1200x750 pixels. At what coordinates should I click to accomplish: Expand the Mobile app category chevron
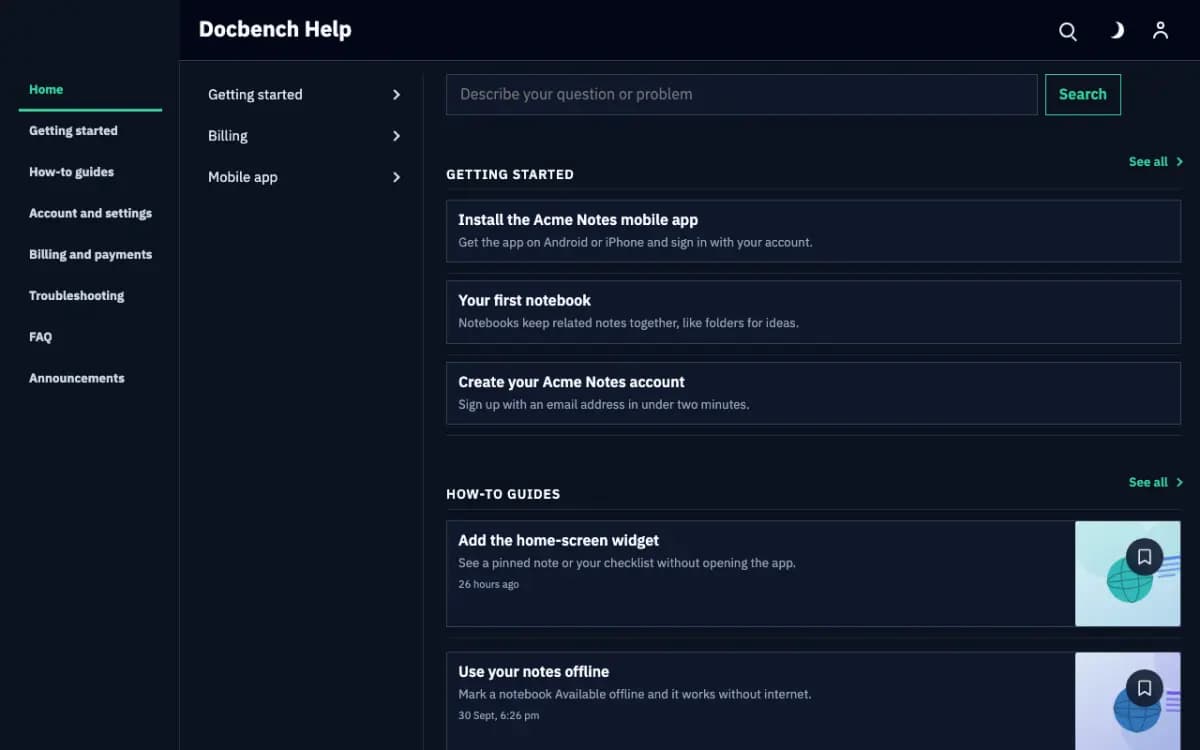click(x=396, y=177)
